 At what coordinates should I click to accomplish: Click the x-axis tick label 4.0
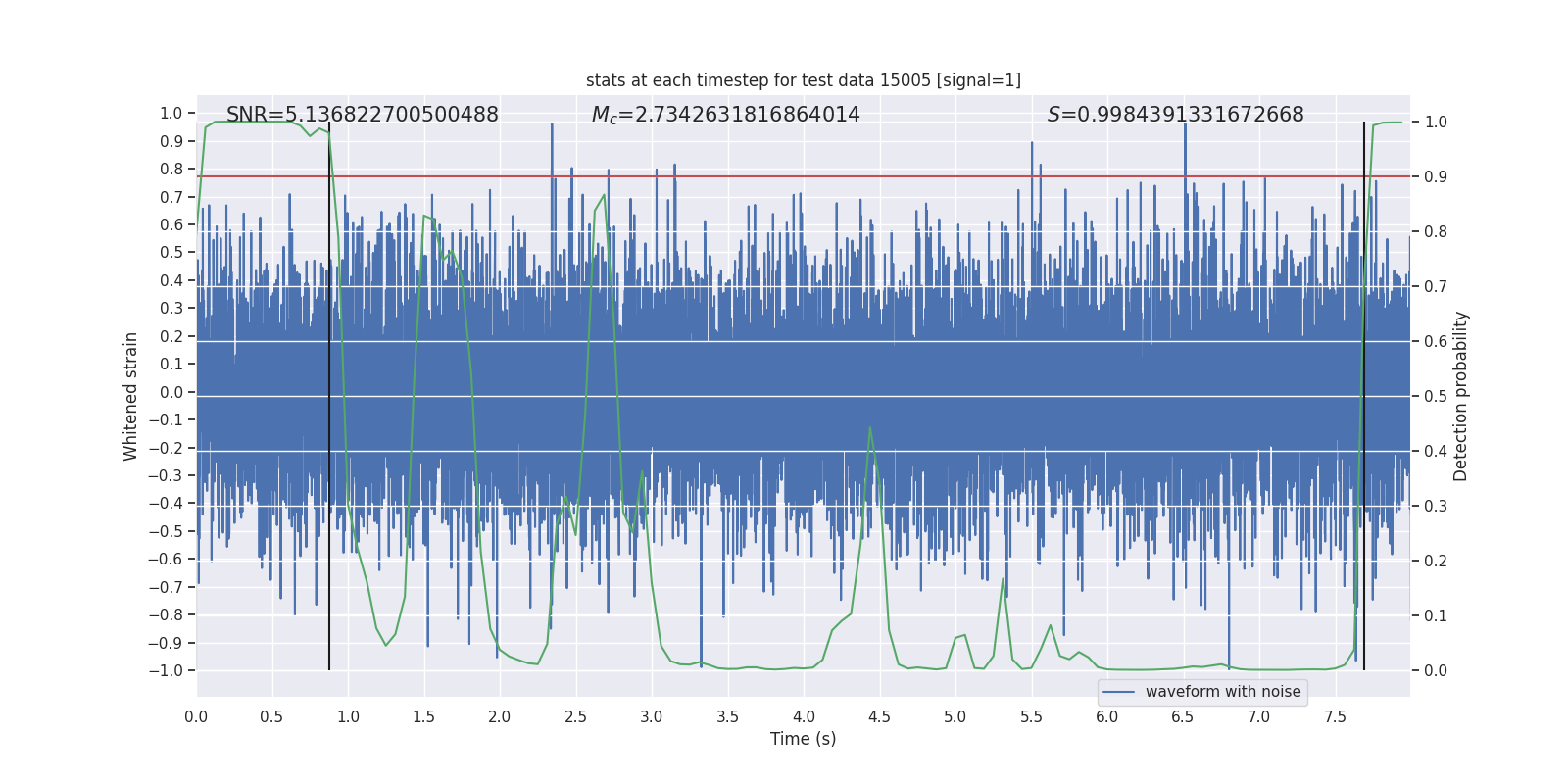[x=804, y=716]
